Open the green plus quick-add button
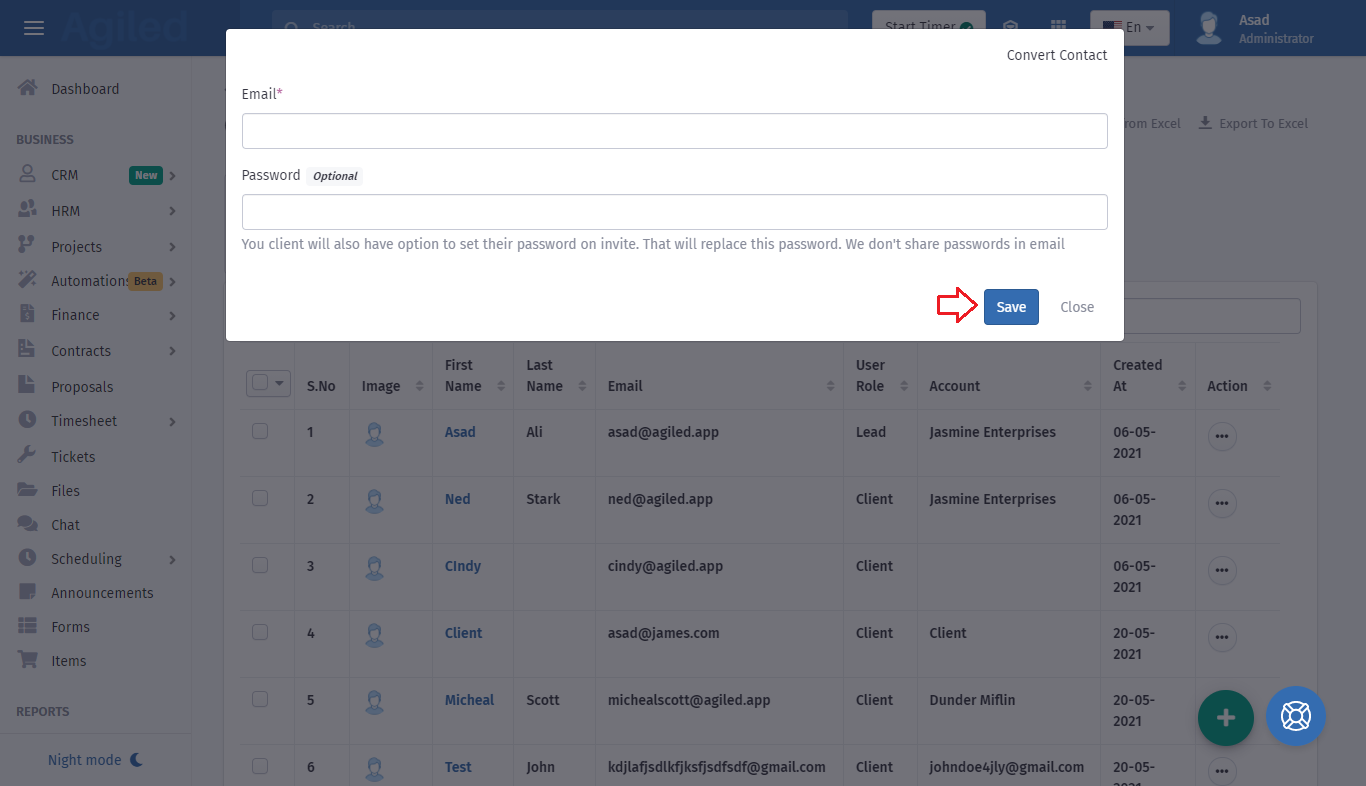Viewport: 1366px width, 786px height. (x=1225, y=717)
